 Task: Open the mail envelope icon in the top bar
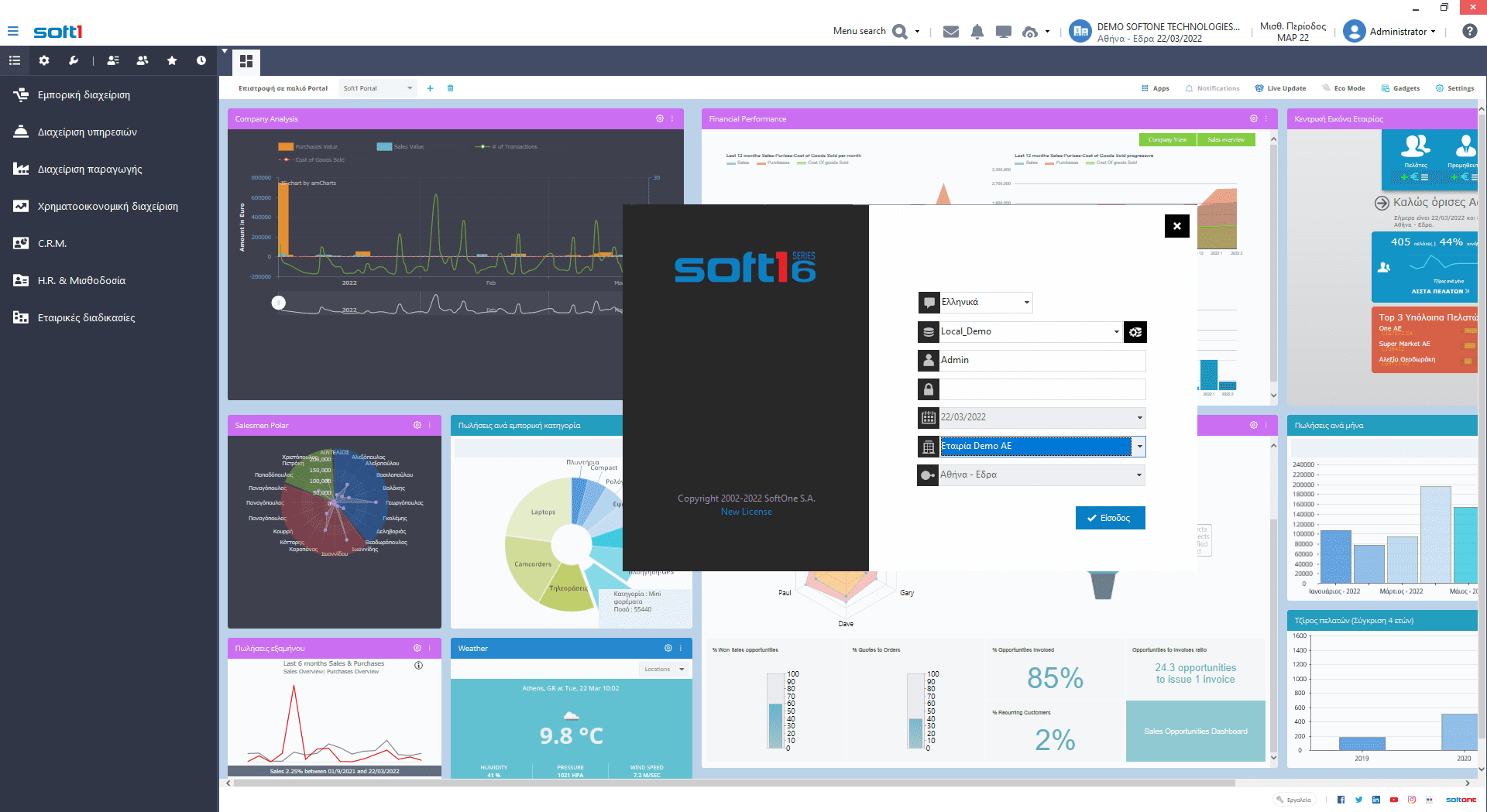951,32
